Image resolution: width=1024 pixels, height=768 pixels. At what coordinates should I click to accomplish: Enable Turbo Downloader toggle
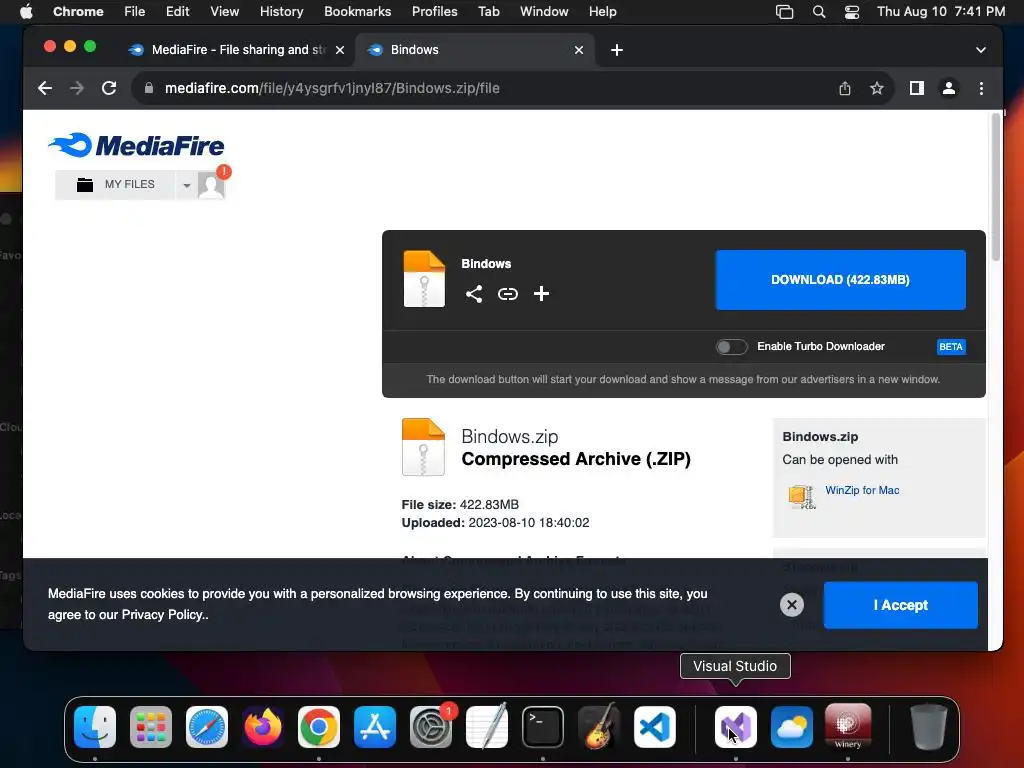tap(731, 347)
